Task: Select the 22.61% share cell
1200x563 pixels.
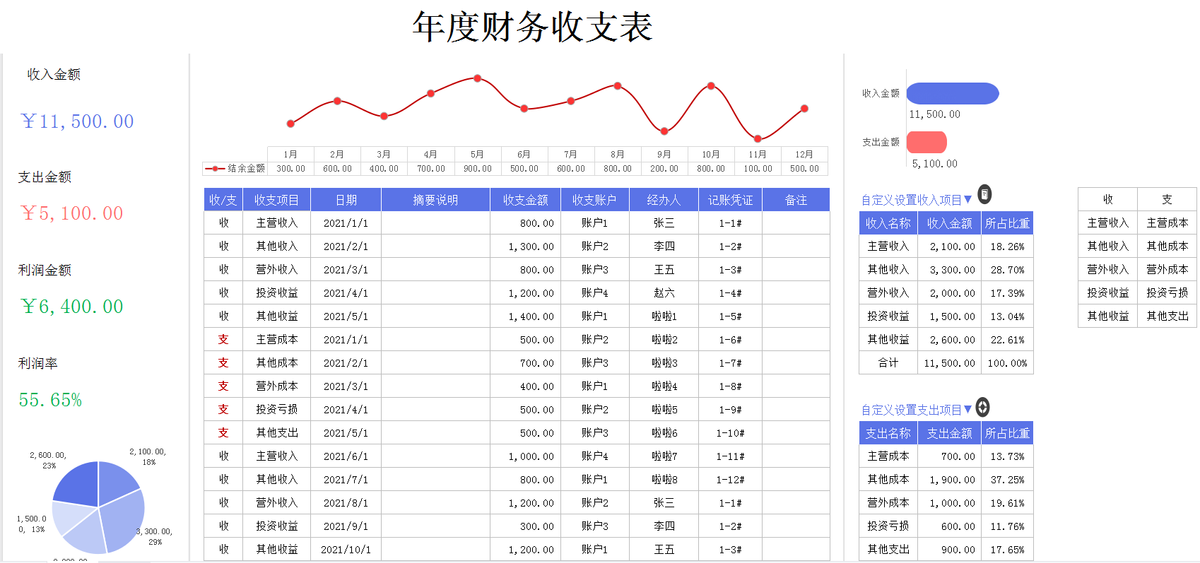Action: pos(1007,340)
